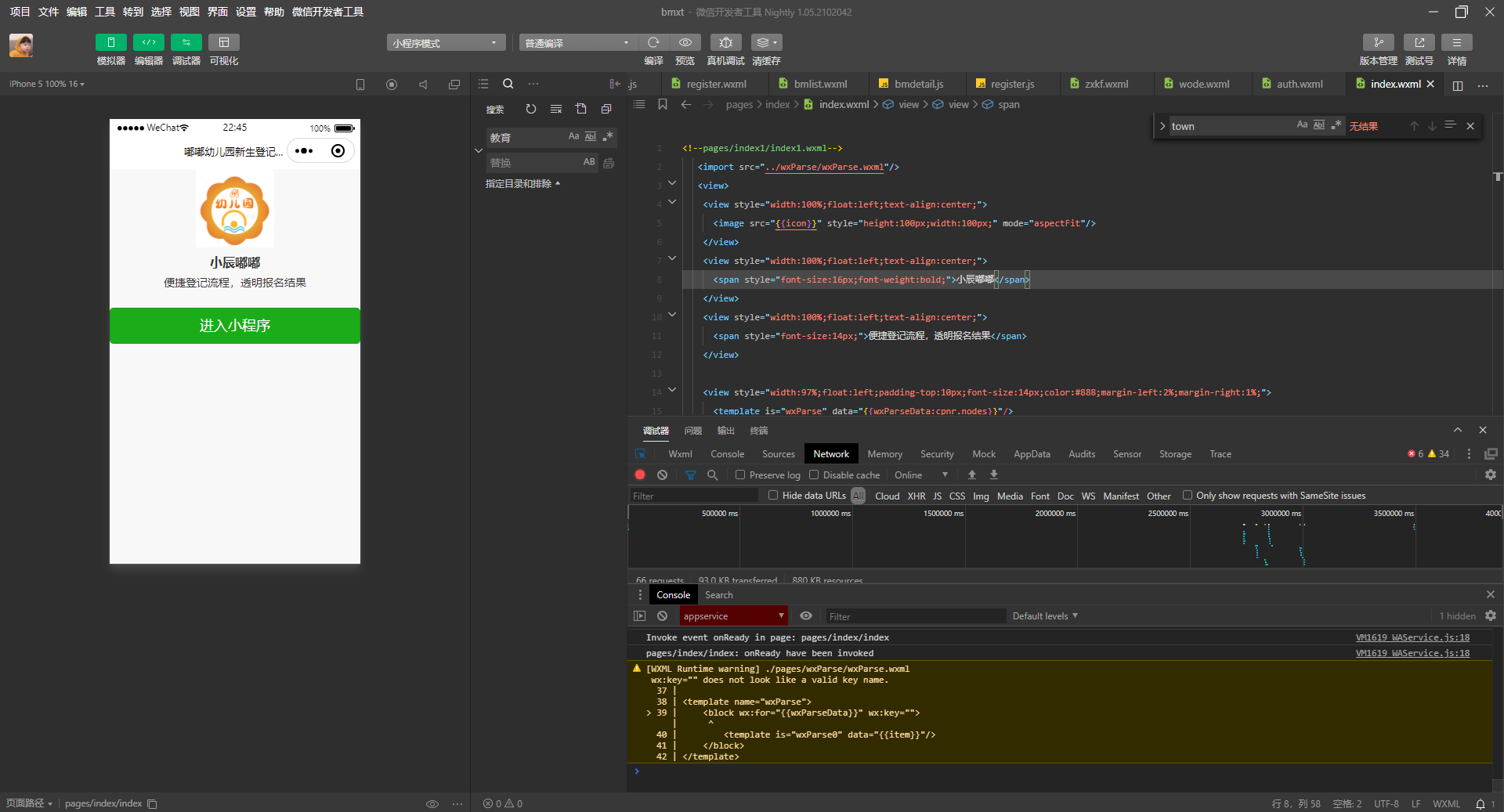This screenshot has width=1504, height=812.
Task: Stop the red network recording button
Action: coord(639,475)
